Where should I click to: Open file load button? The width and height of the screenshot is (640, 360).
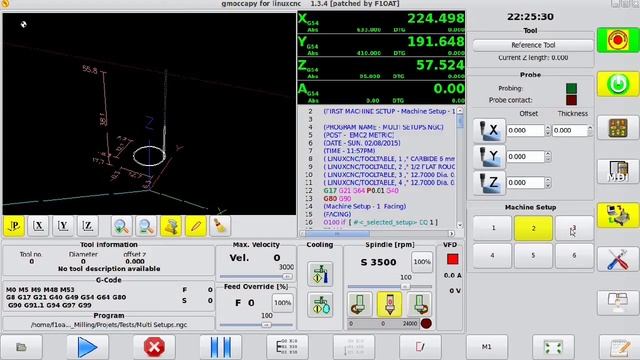pos(21,347)
